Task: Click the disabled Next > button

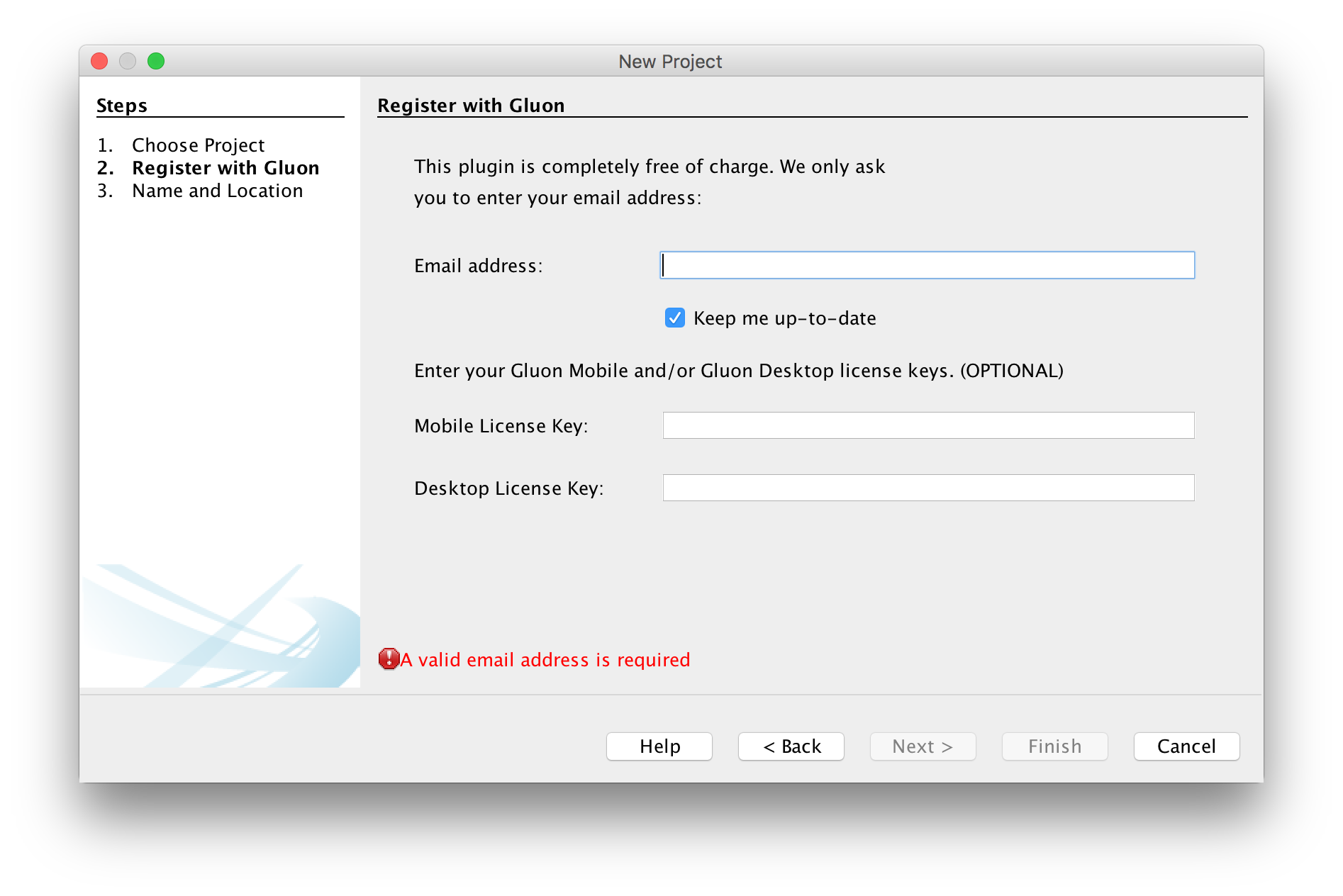Action: click(x=923, y=746)
